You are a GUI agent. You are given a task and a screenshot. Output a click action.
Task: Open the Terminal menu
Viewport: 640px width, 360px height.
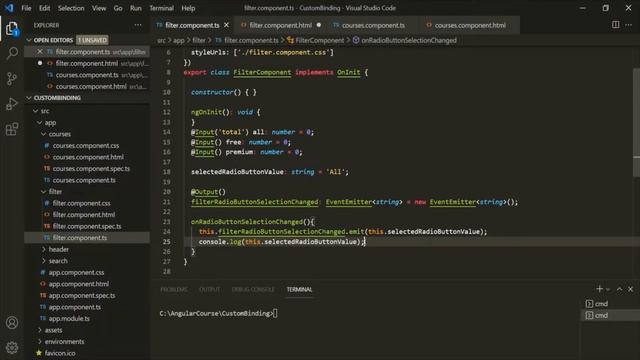pyautogui.click(x=161, y=8)
